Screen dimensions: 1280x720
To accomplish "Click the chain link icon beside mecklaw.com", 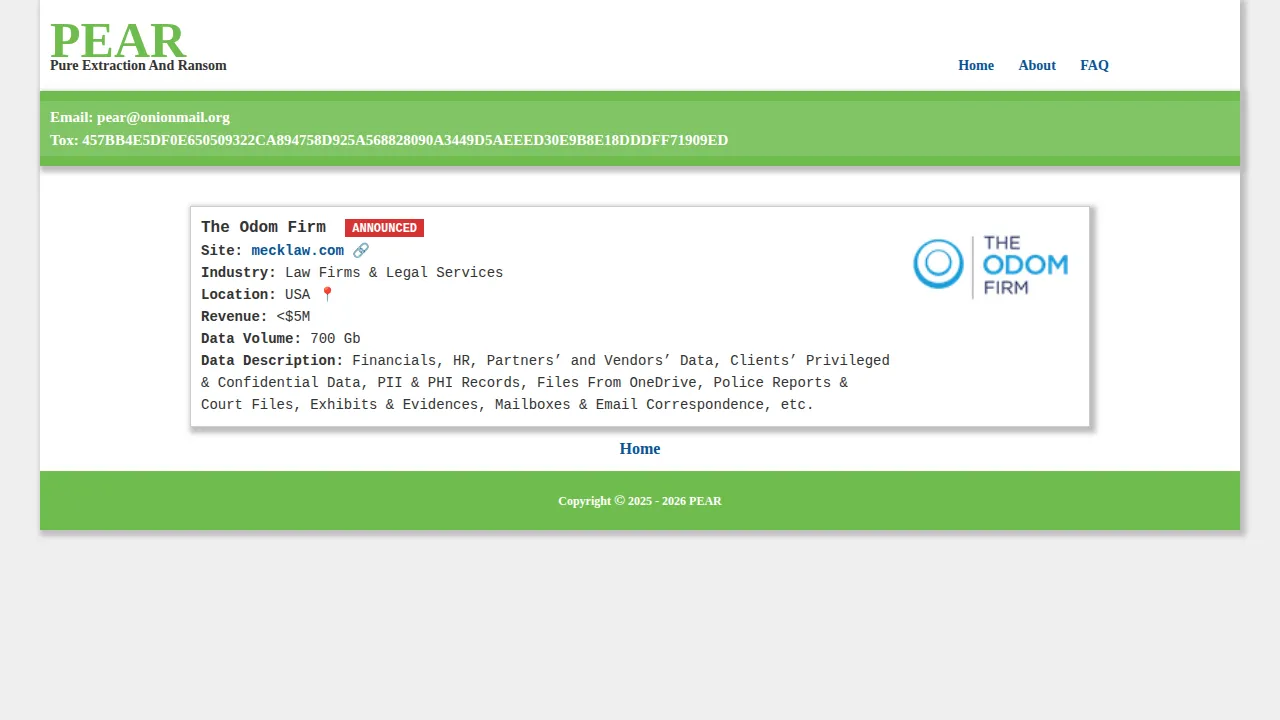I will (x=361, y=251).
